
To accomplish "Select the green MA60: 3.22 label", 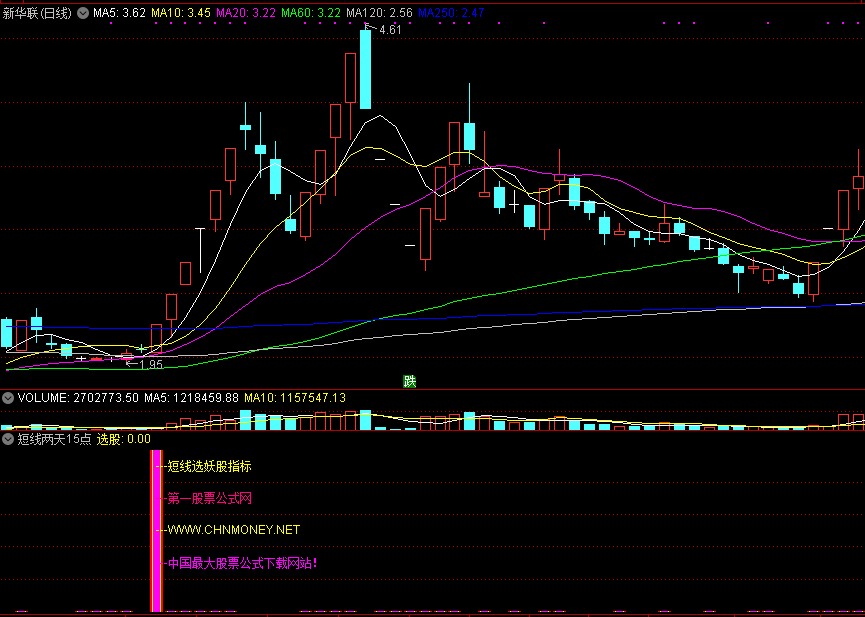I will pyautogui.click(x=311, y=13).
